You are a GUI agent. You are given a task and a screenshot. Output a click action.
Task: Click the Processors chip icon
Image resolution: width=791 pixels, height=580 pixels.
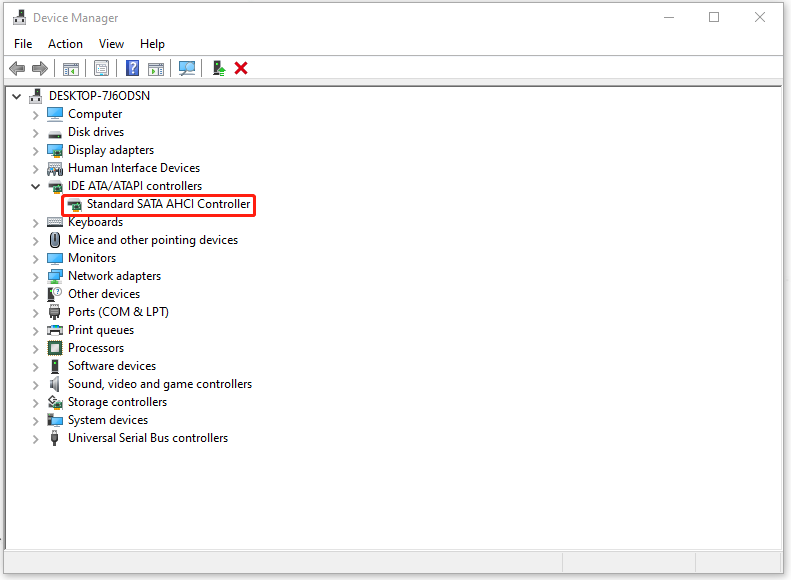pyautogui.click(x=55, y=348)
